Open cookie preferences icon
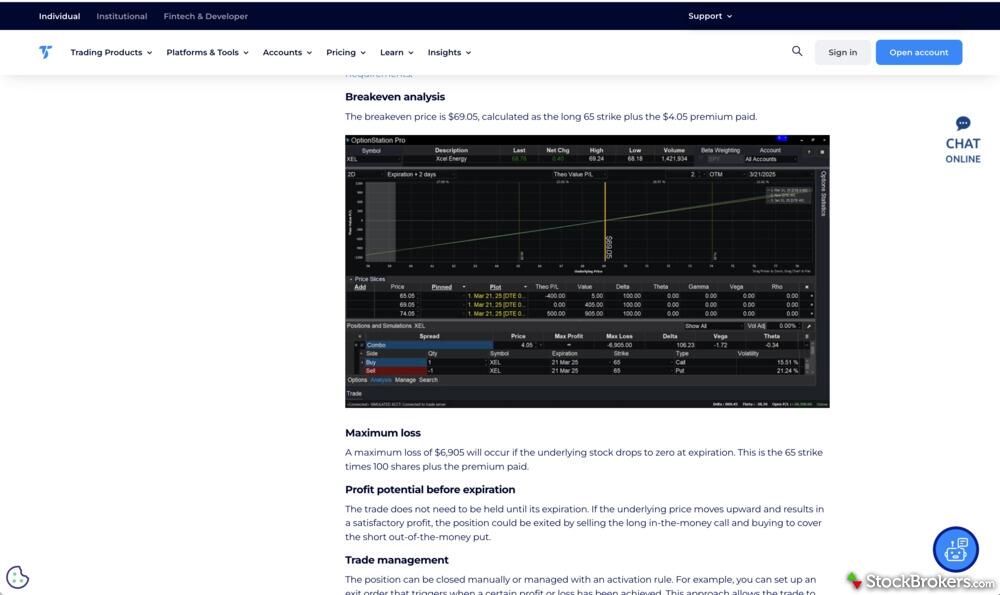 [18, 577]
